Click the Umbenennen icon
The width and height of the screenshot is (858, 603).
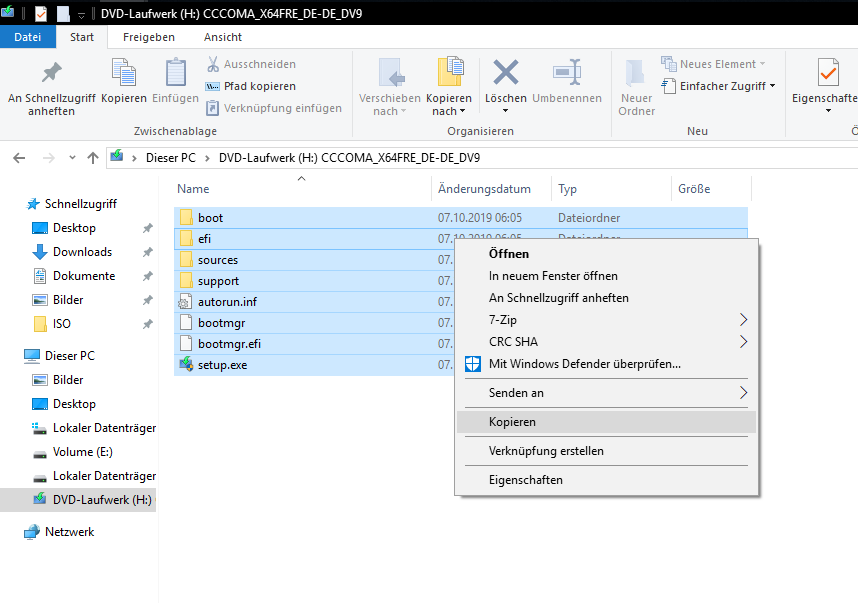point(567,72)
